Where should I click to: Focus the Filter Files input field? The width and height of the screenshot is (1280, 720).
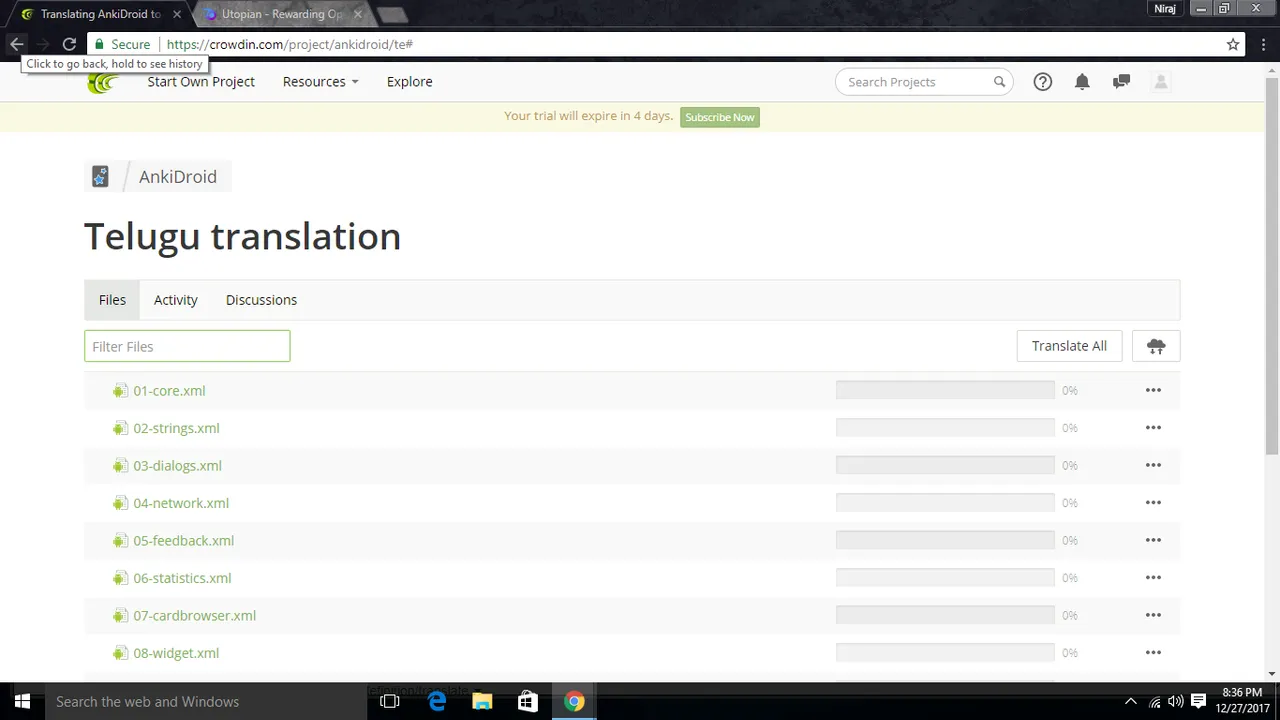pos(187,346)
